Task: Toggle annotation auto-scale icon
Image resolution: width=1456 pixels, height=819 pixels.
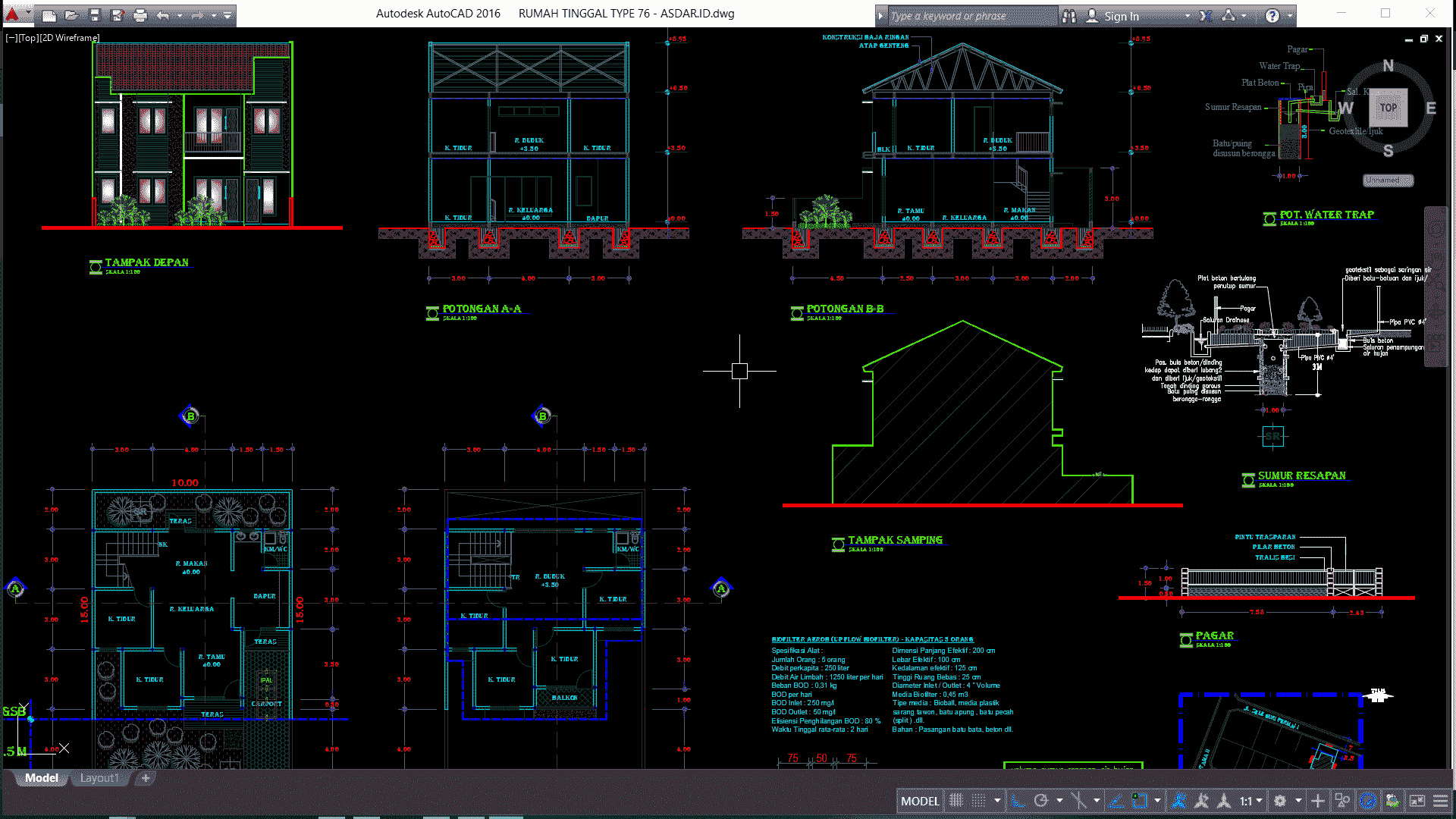Action: pos(1201,801)
